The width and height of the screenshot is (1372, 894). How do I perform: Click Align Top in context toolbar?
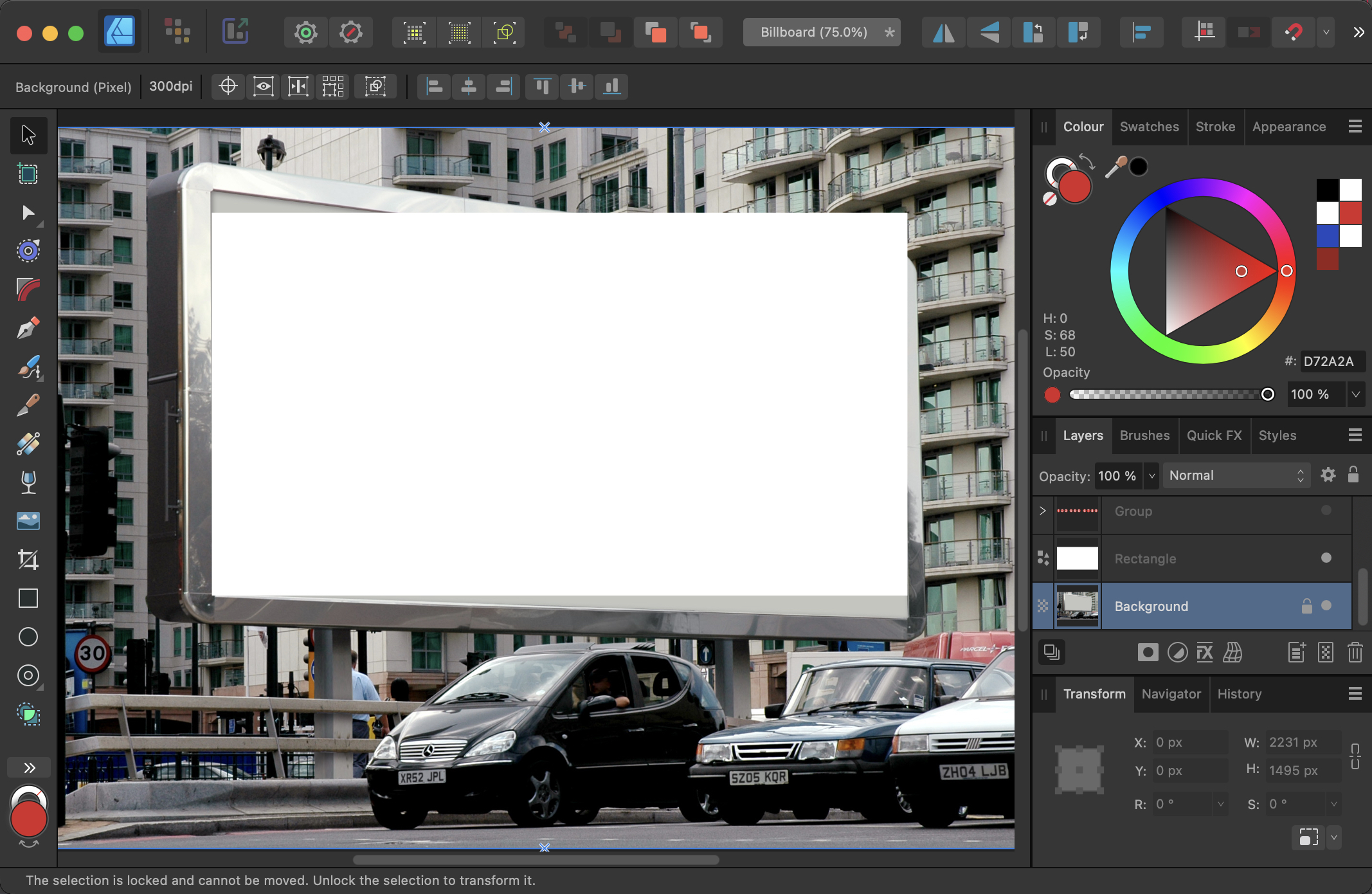click(542, 86)
